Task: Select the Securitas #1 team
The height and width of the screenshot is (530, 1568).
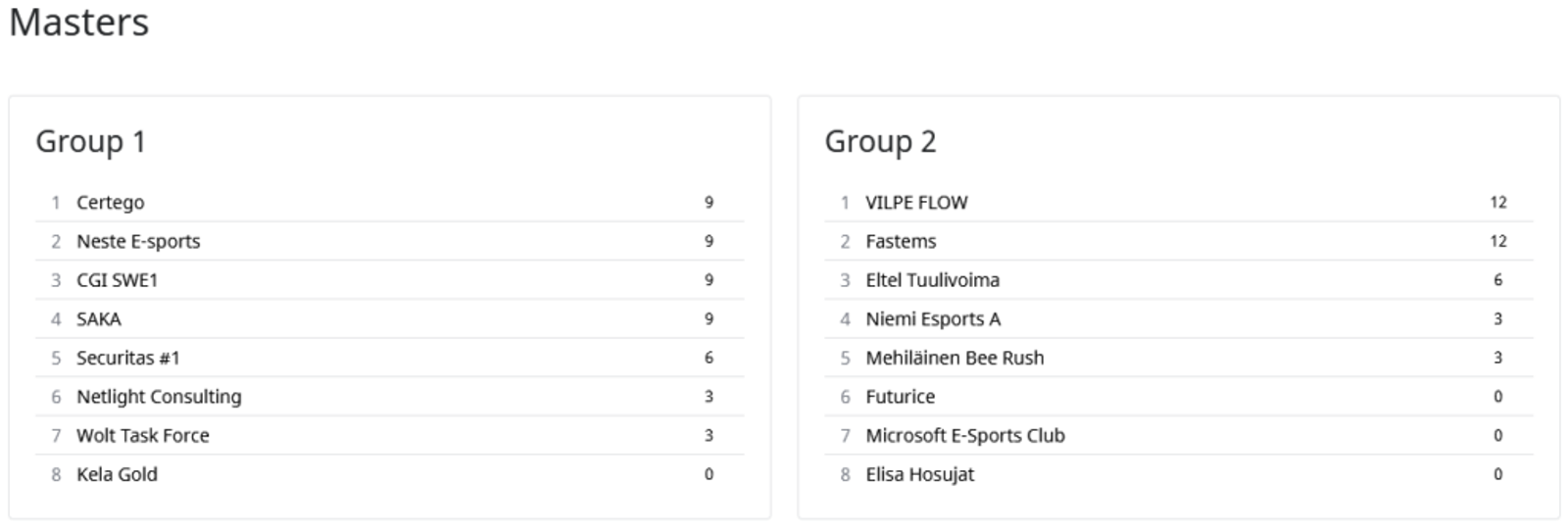Action: tap(128, 359)
